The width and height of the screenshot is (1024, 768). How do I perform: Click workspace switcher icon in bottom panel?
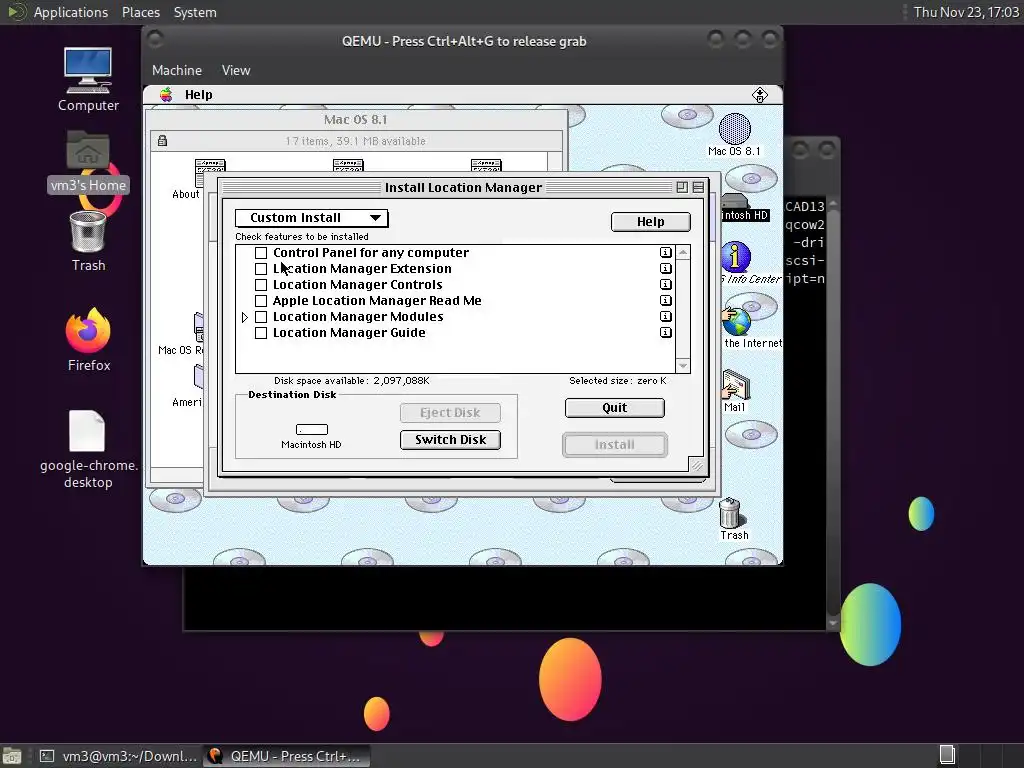click(x=947, y=756)
